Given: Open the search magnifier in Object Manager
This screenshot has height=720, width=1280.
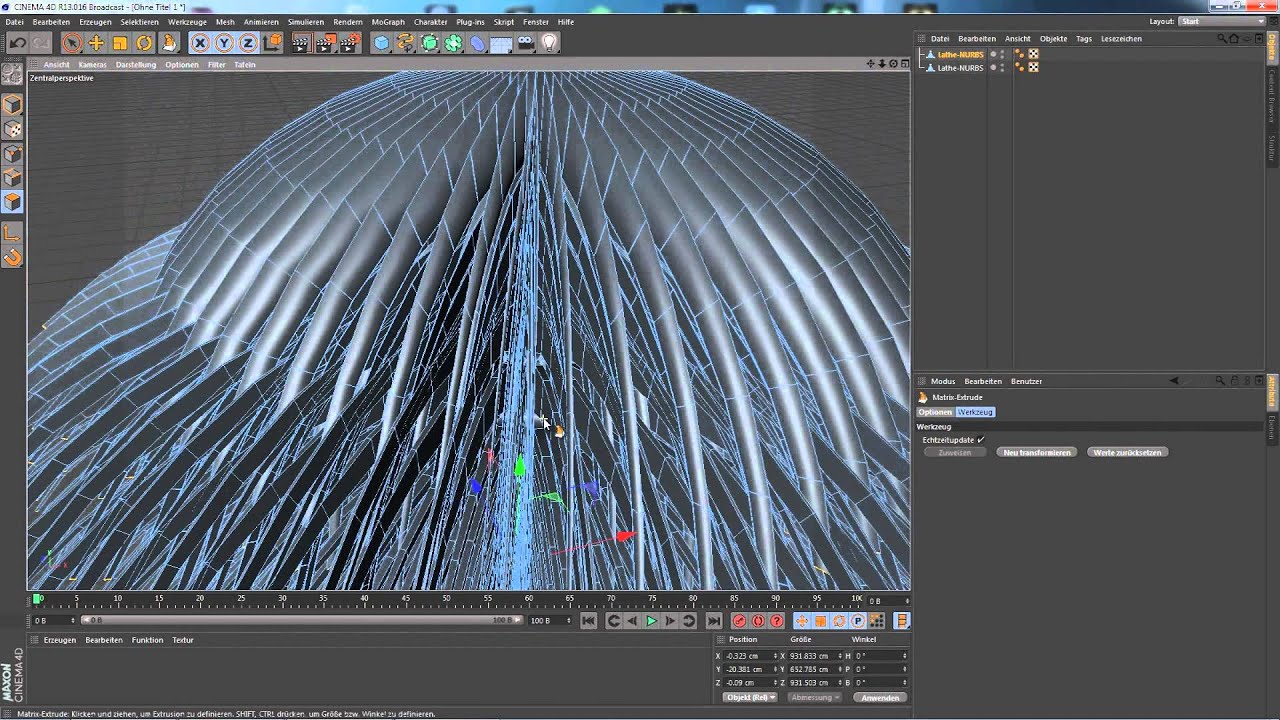Looking at the screenshot, I should [x=1222, y=39].
